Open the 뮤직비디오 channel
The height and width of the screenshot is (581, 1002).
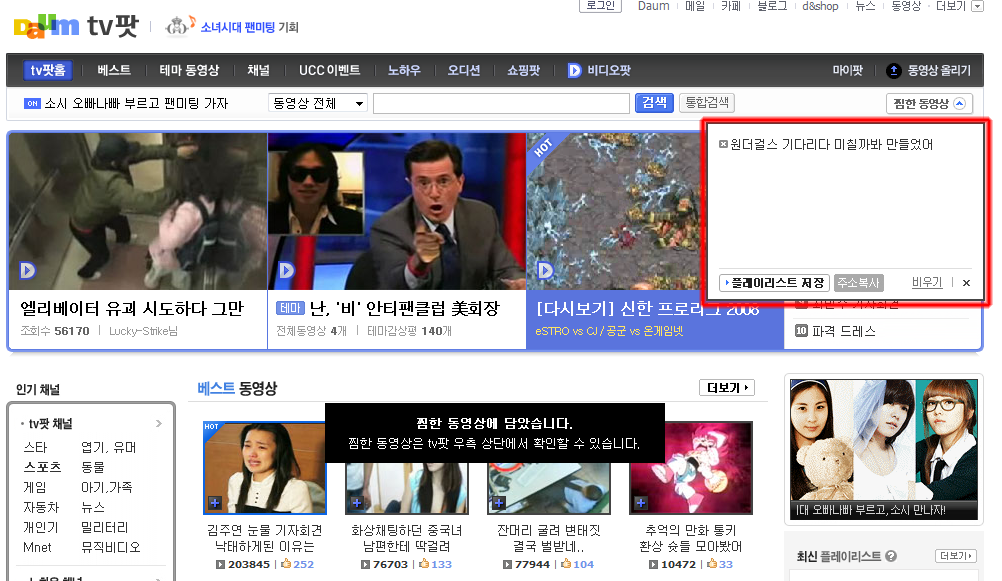(111, 547)
